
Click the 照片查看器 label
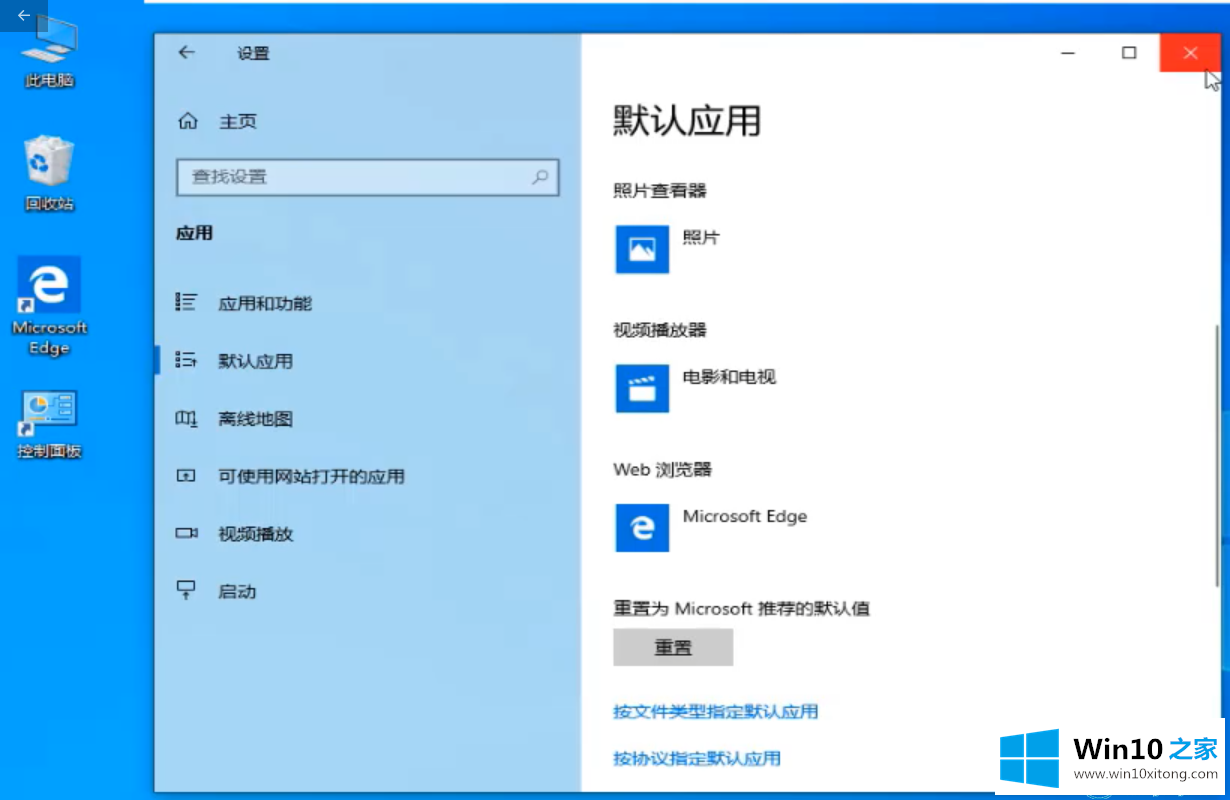[660, 190]
